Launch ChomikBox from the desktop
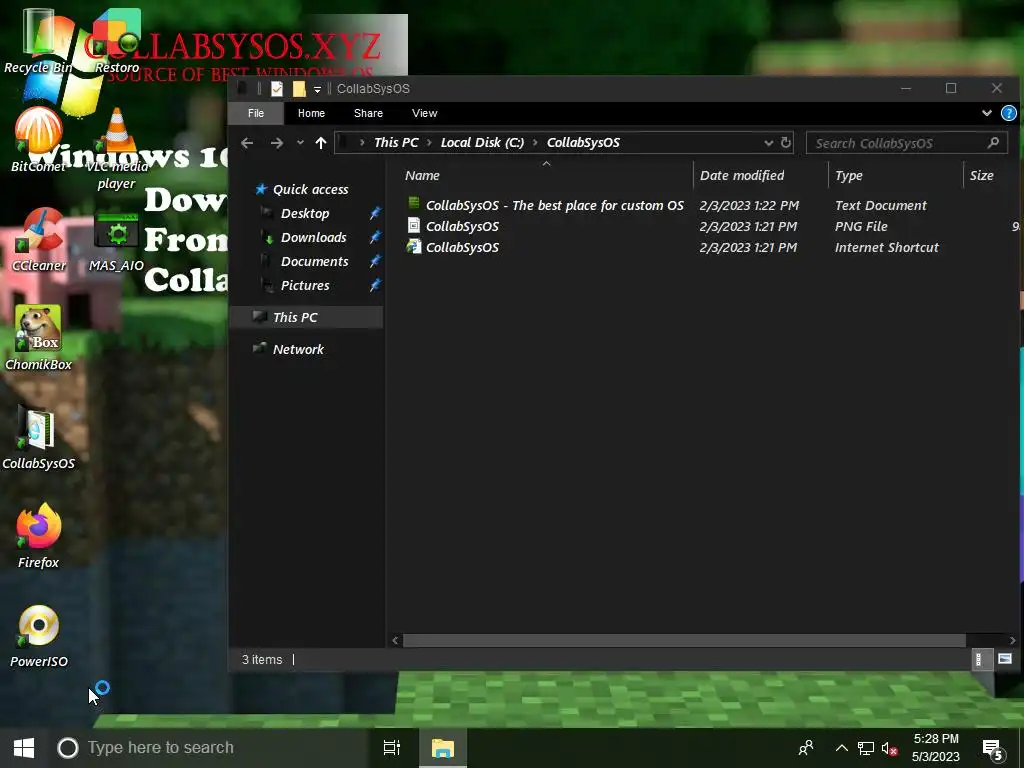Image resolution: width=1024 pixels, height=768 pixels. [x=38, y=338]
